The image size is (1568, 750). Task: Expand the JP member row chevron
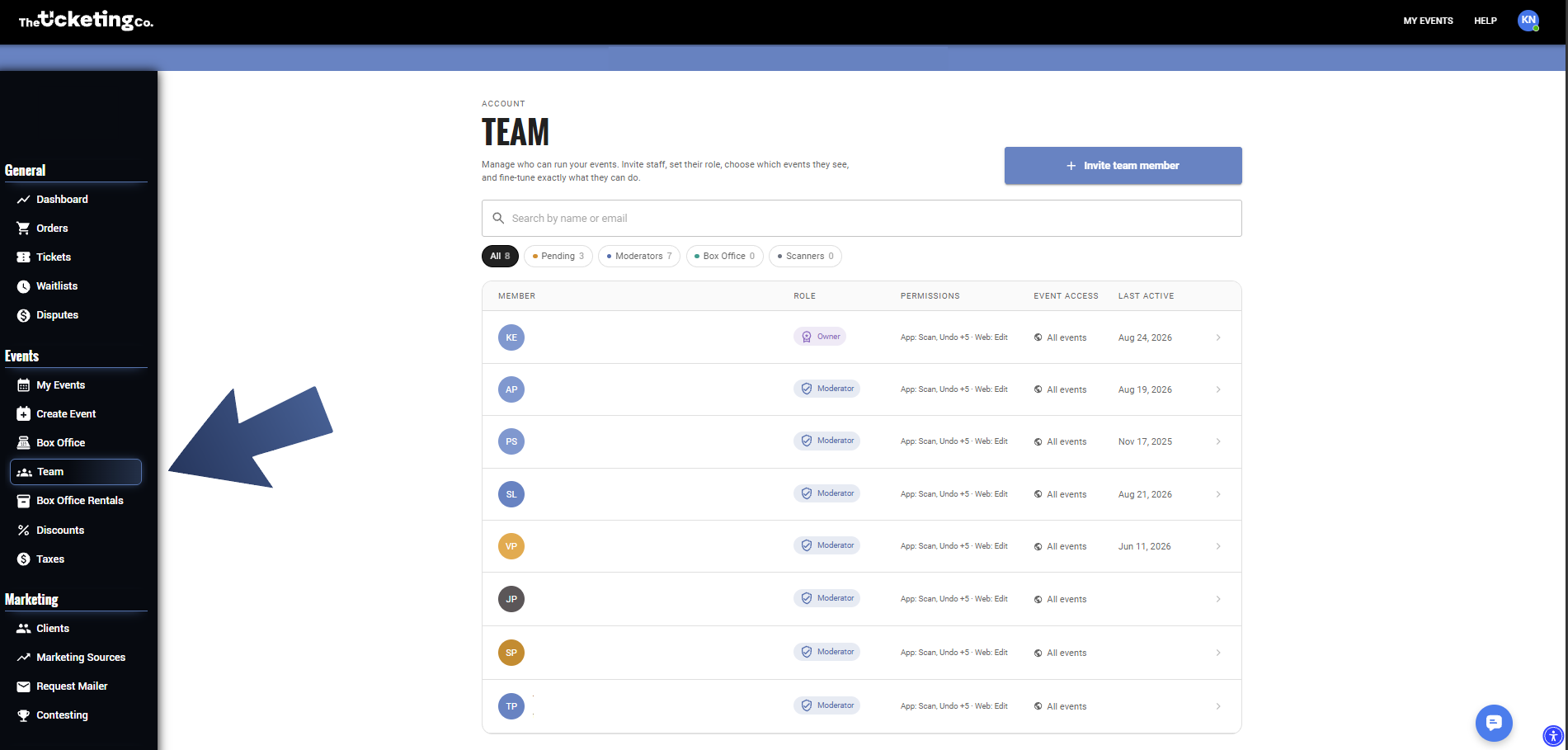[x=1218, y=599]
